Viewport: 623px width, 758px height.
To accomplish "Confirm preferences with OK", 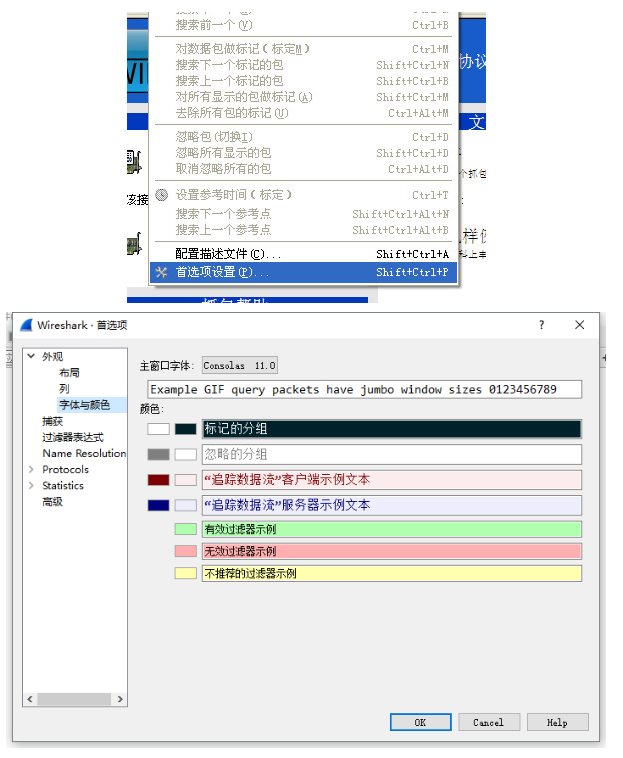I will click(420, 722).
